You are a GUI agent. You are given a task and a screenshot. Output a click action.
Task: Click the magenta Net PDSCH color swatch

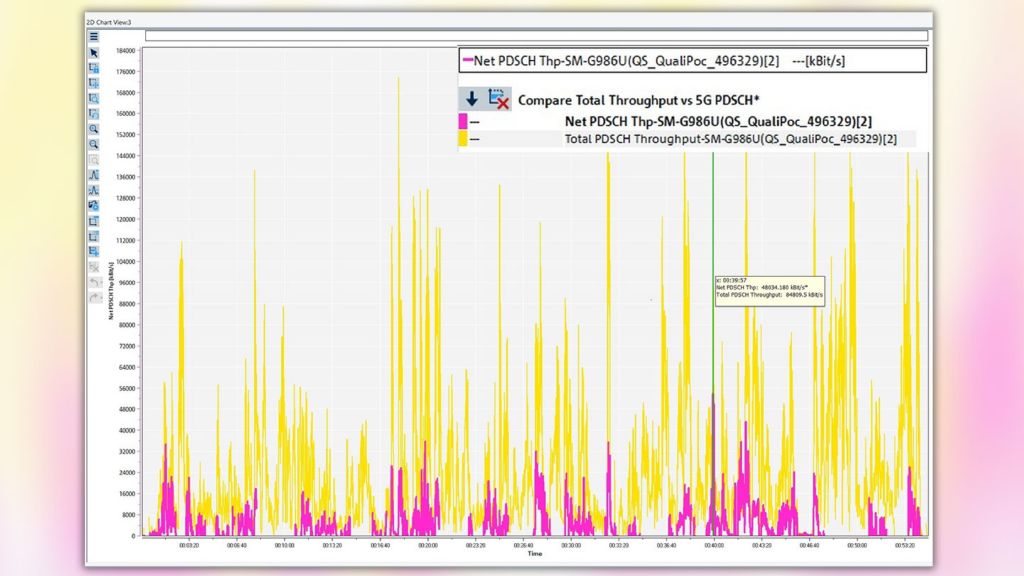[466, 122]
